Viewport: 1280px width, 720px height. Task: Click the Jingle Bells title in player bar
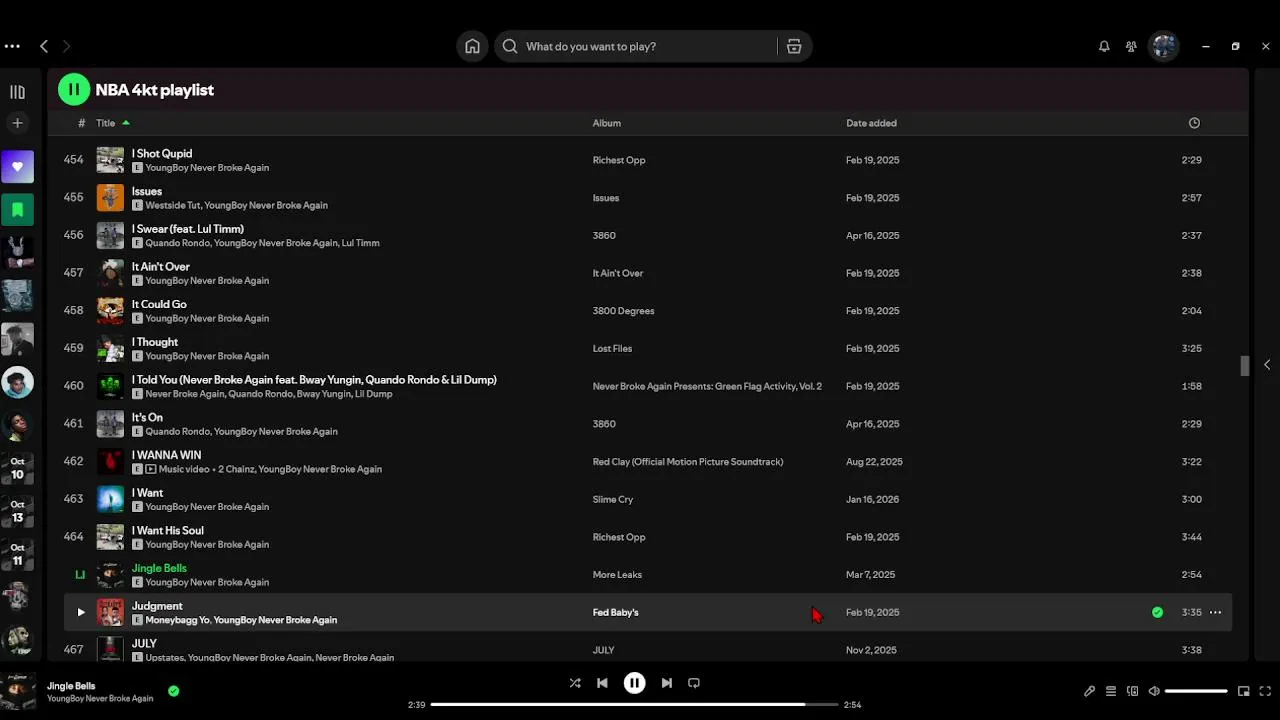pos(71,686)
